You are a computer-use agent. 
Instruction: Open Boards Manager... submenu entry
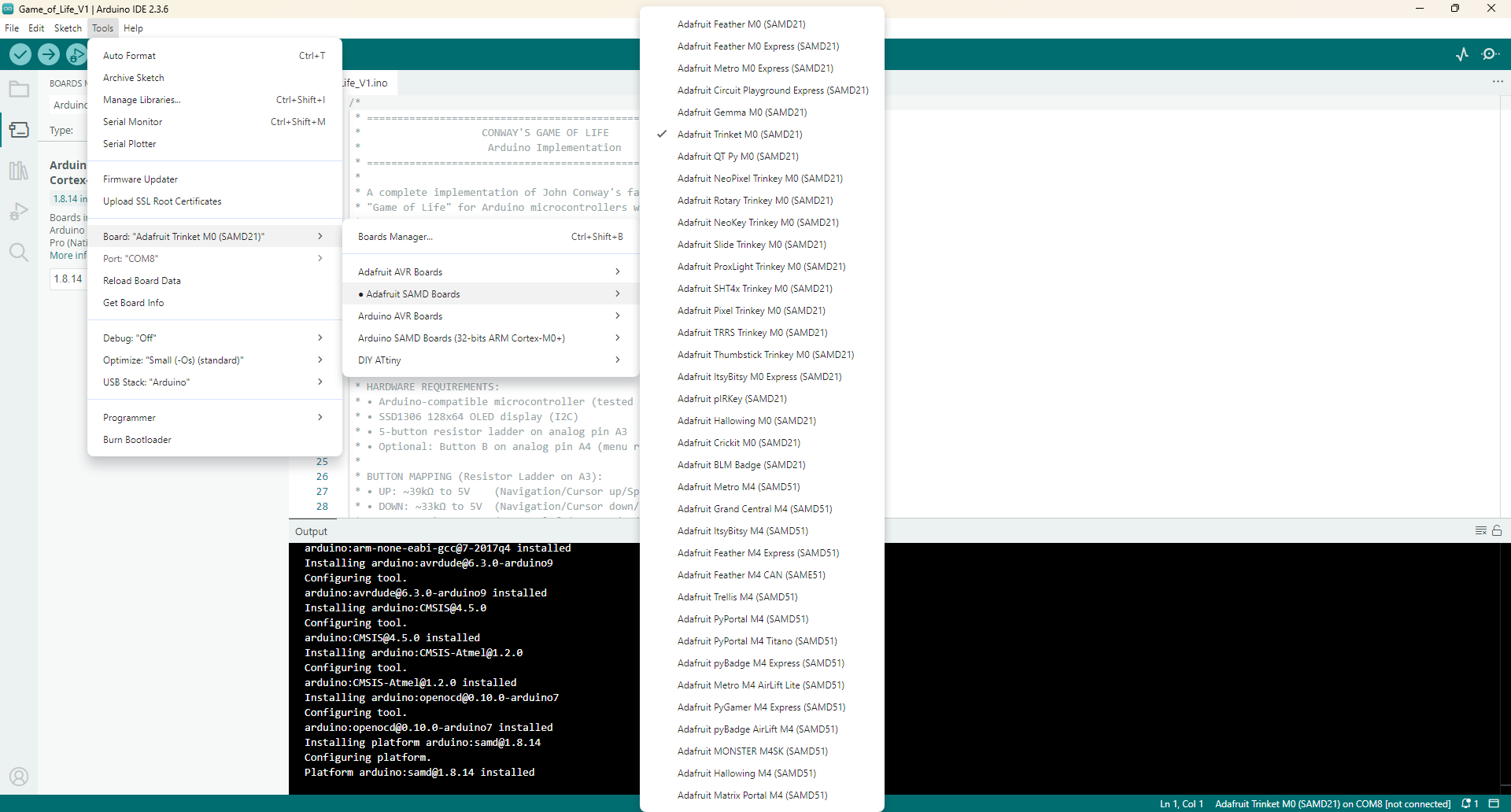[490, 237]
